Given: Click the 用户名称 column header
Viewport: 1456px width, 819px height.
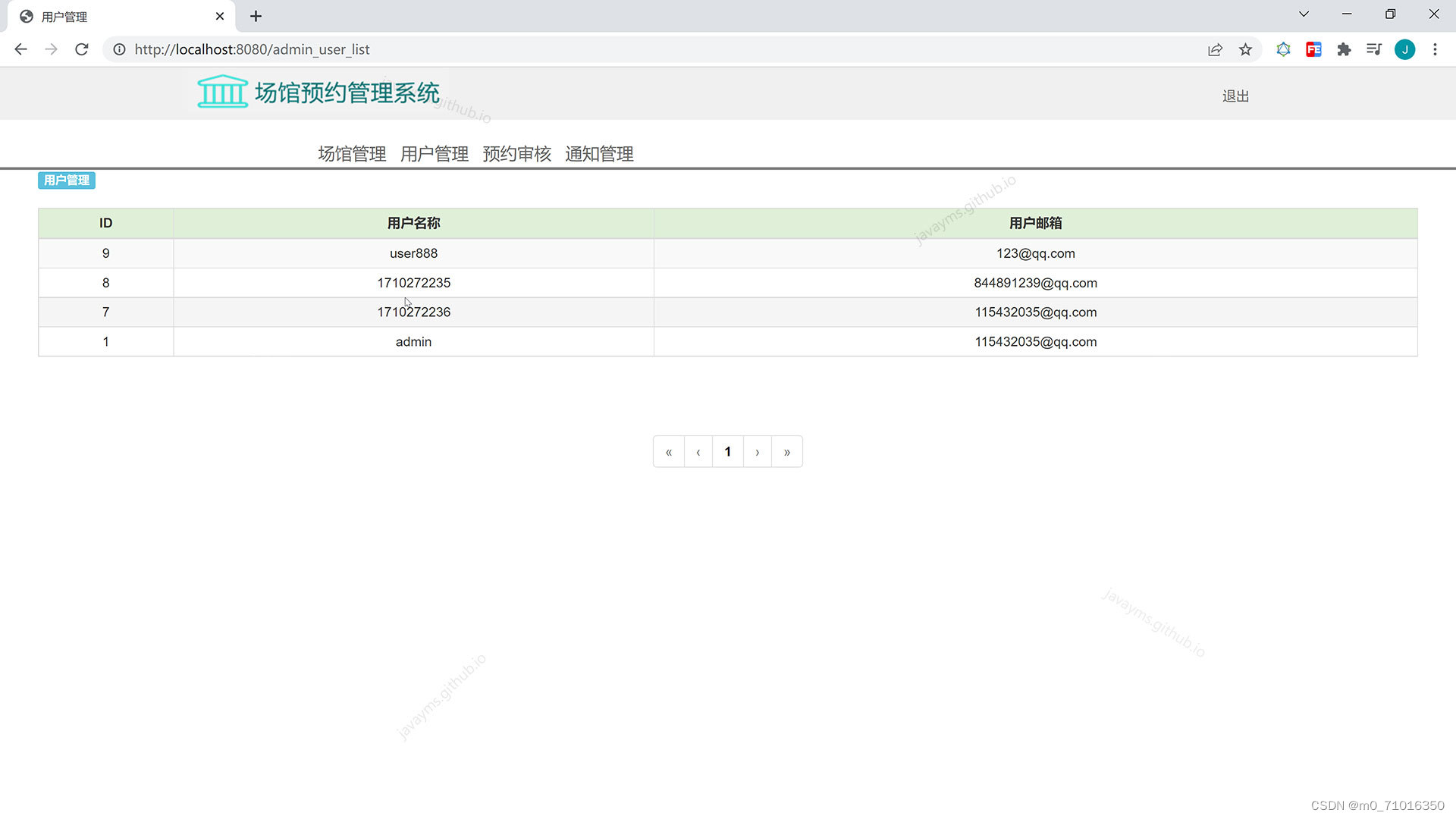Looking at the screenshot, I should [x=413, y=223].
